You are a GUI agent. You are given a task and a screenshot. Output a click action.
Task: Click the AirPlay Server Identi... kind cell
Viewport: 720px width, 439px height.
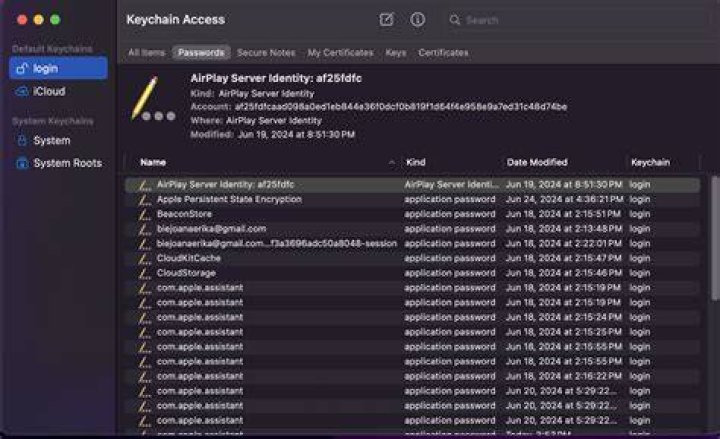[x=451, y=185]
